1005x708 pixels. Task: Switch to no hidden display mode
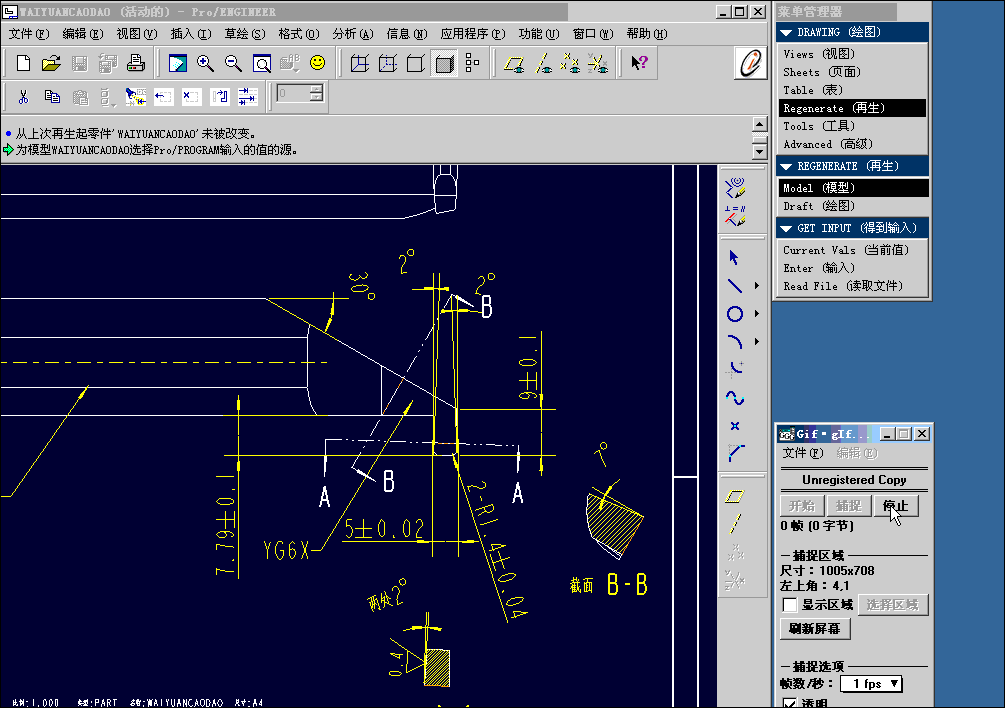[416, 63]
